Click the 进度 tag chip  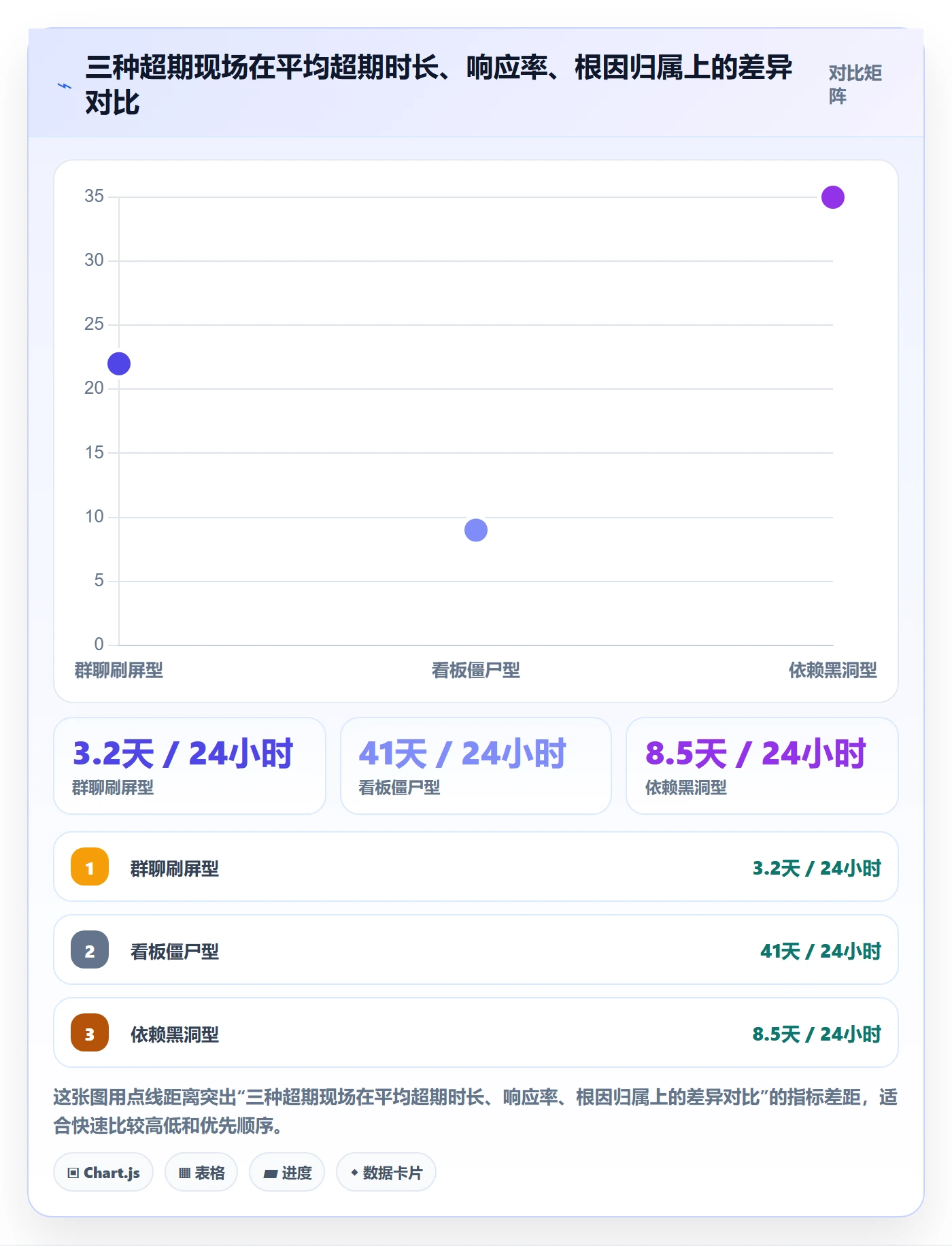(287, 1173)
